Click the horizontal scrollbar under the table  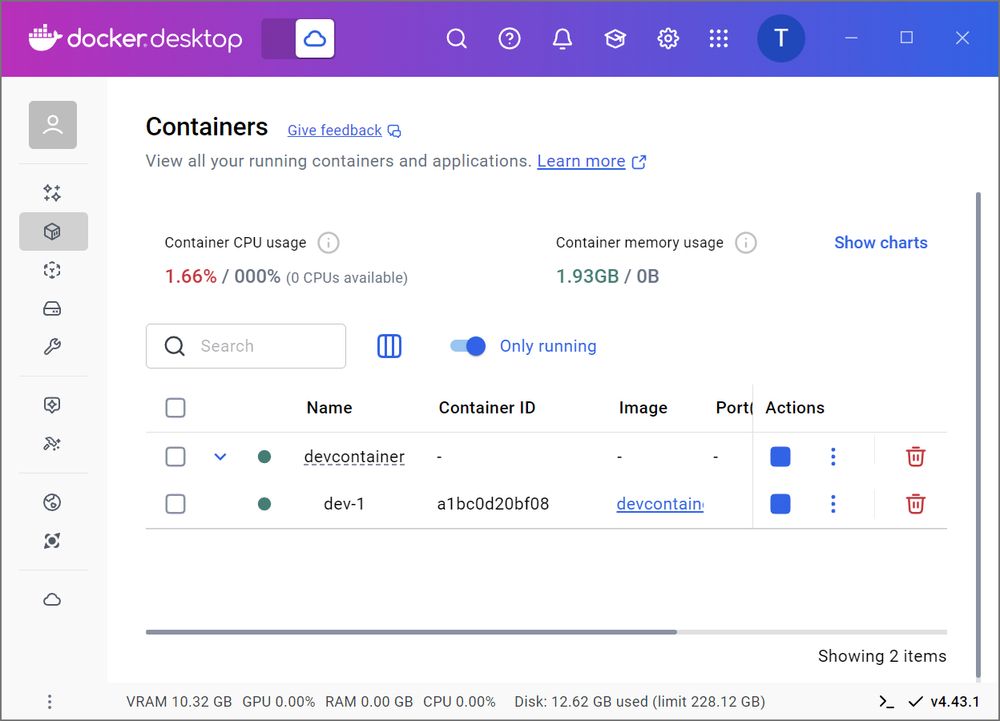coord(411,632)
